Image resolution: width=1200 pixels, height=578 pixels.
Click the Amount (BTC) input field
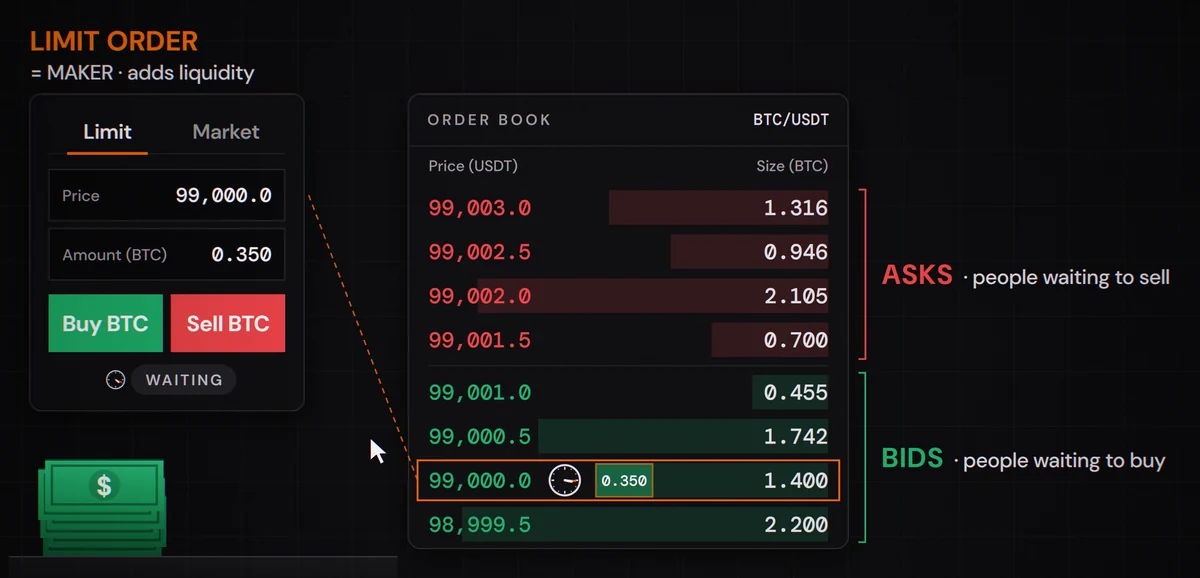click(x=167, y=255)
